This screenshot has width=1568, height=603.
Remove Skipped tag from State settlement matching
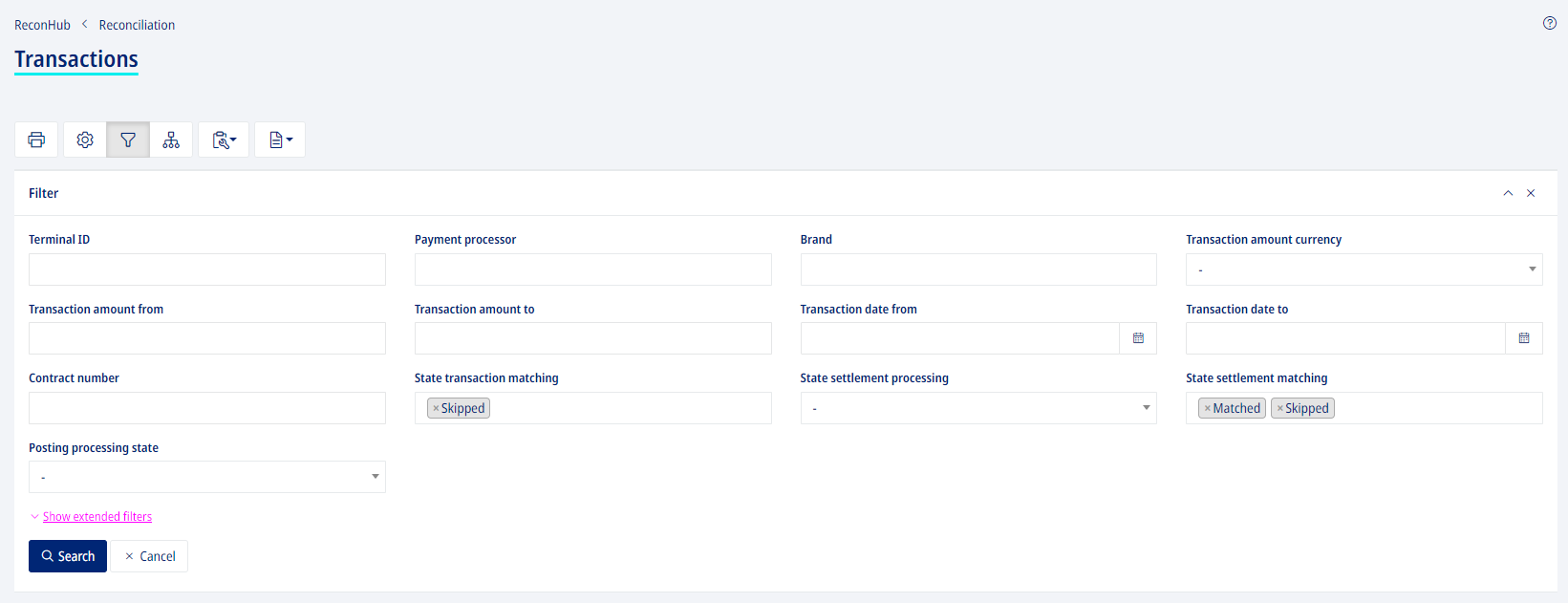[x=1280, y=408]
